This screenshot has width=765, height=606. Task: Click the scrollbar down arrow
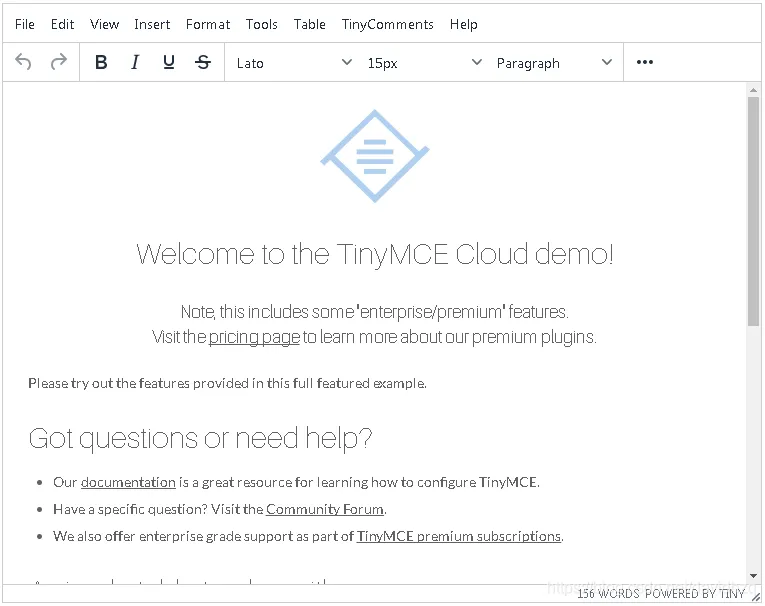(x=753, y=576)
